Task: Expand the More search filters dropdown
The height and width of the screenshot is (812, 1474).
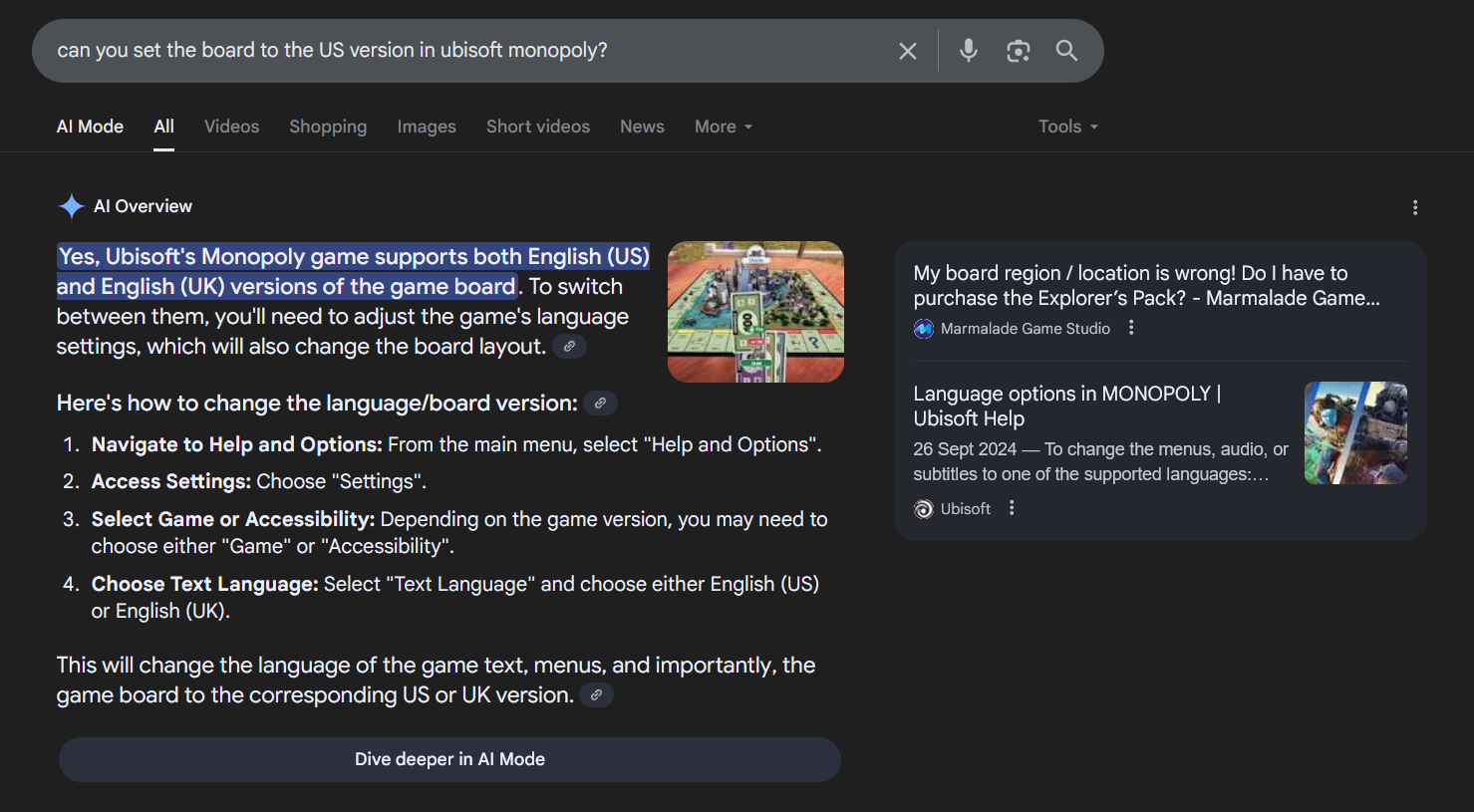Action: [723, 127]
